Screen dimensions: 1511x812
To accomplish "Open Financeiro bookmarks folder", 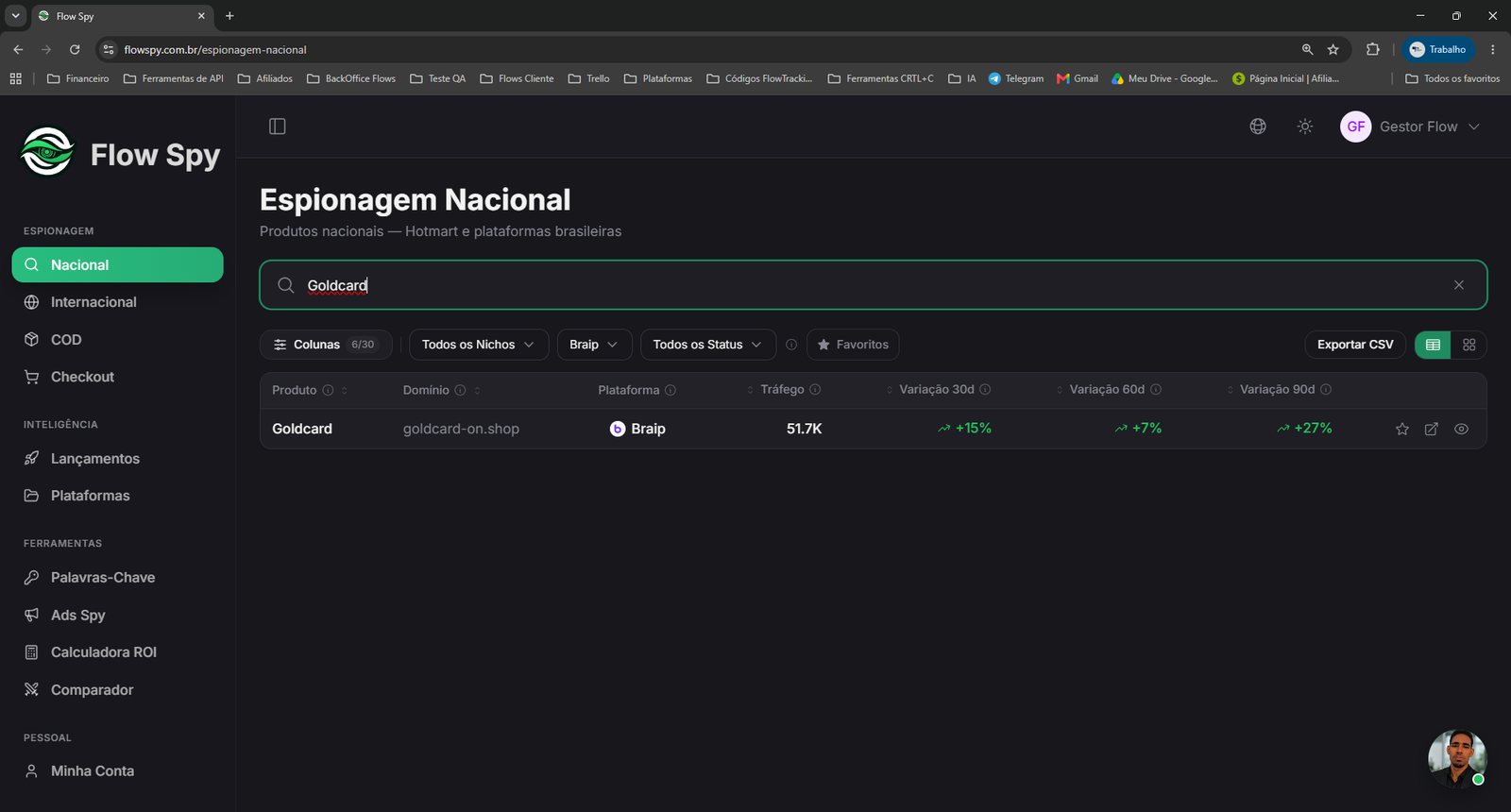I will pos(78,78).
